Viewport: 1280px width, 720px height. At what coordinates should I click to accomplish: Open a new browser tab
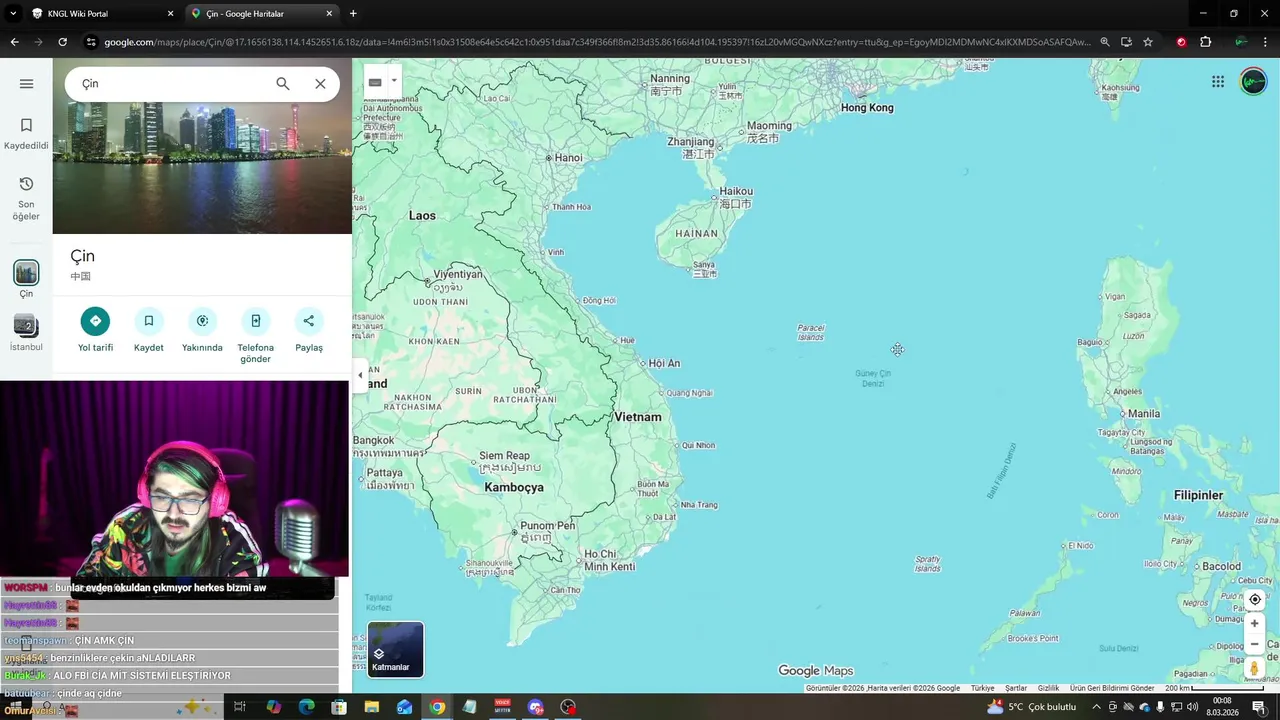coord(353,14)
